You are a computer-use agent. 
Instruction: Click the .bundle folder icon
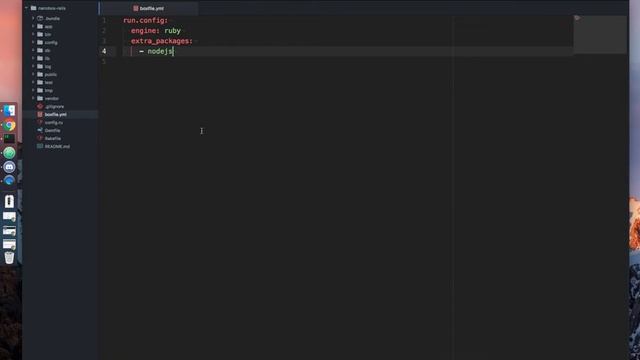40,18
